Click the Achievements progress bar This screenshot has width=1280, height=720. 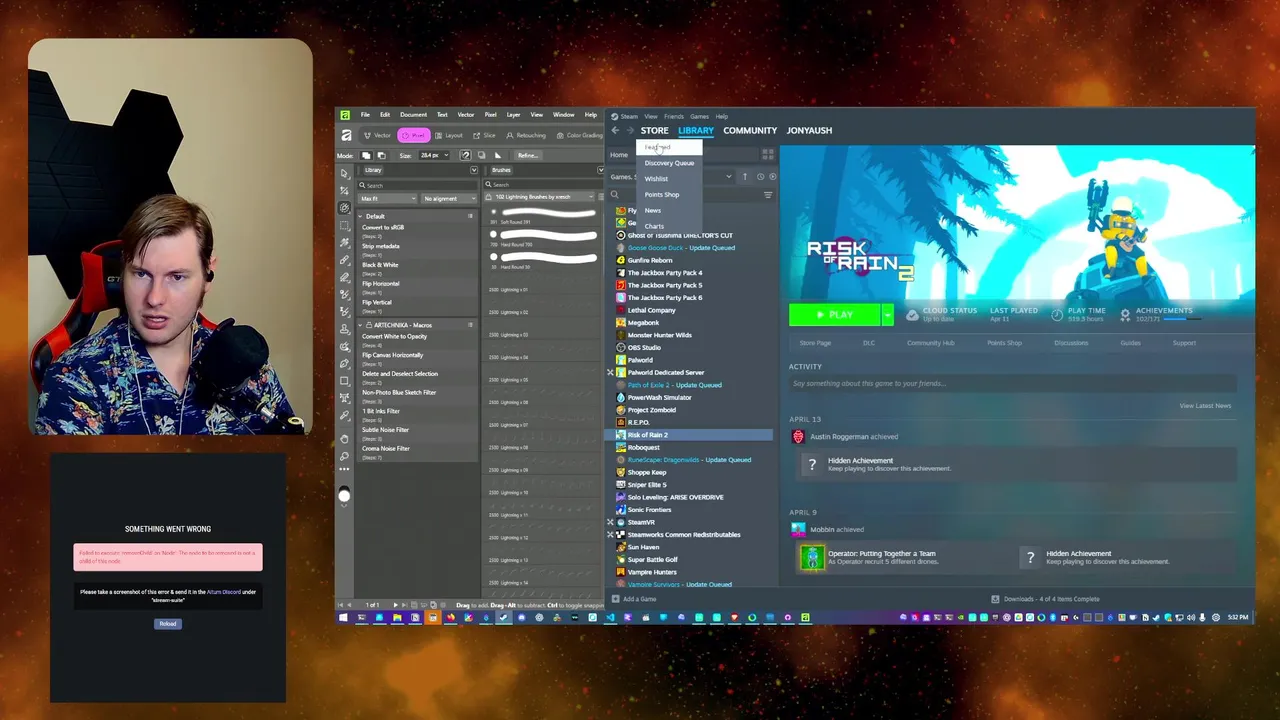(1182, 319)
